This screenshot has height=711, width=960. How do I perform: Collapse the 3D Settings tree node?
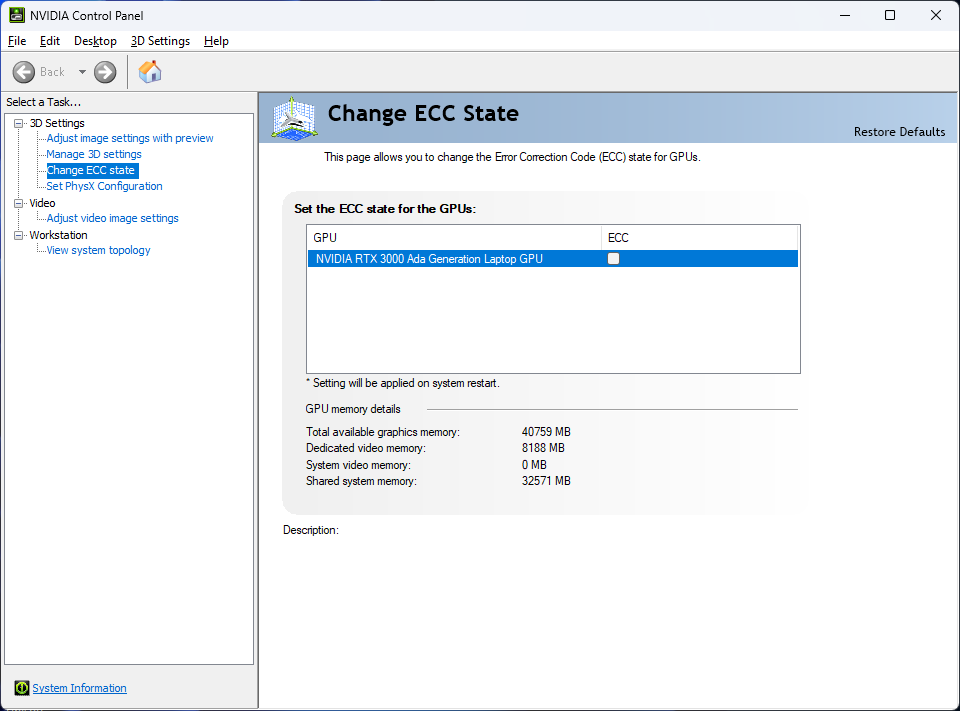pos(18,123)
